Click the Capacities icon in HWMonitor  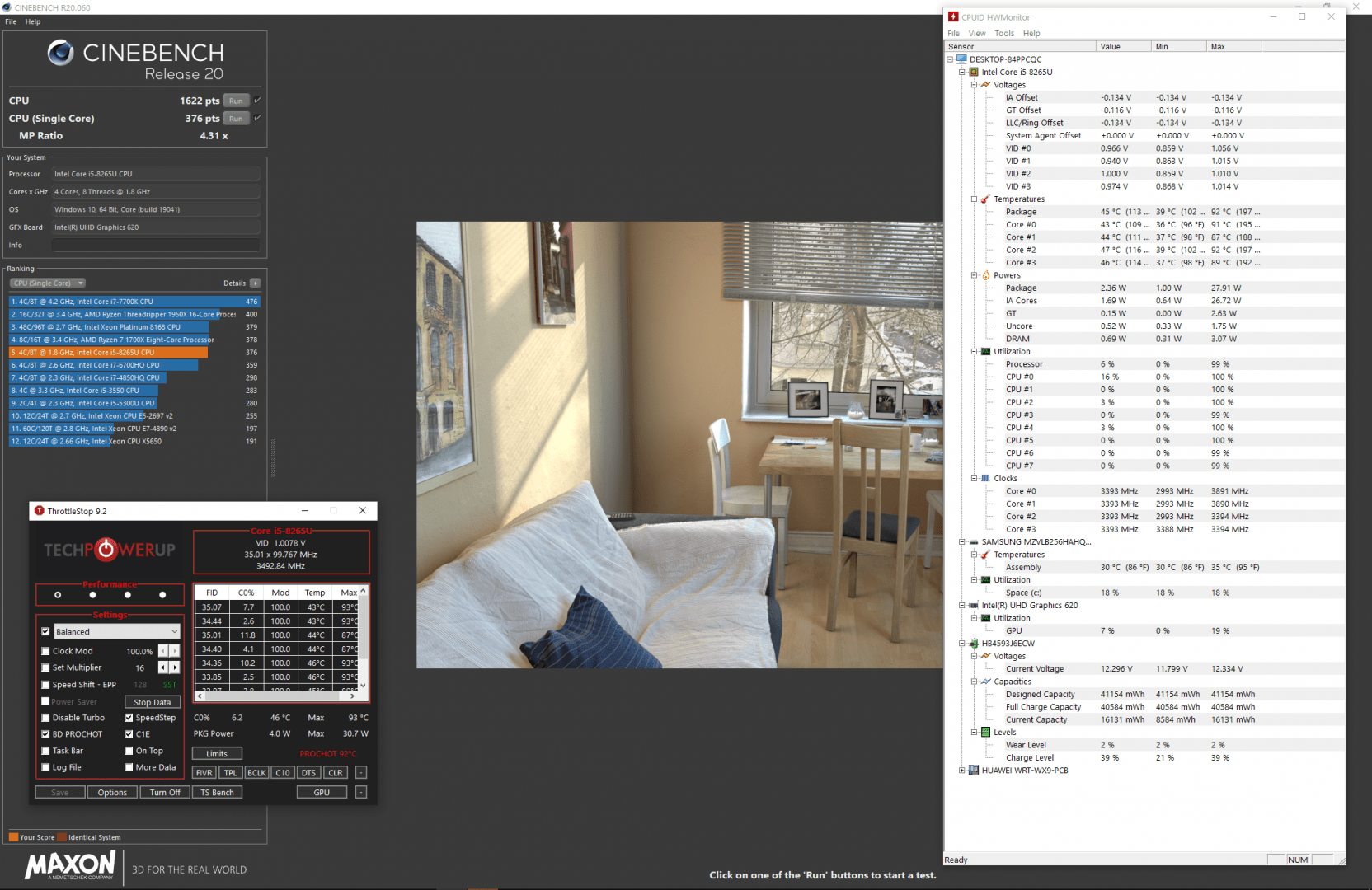985,682
